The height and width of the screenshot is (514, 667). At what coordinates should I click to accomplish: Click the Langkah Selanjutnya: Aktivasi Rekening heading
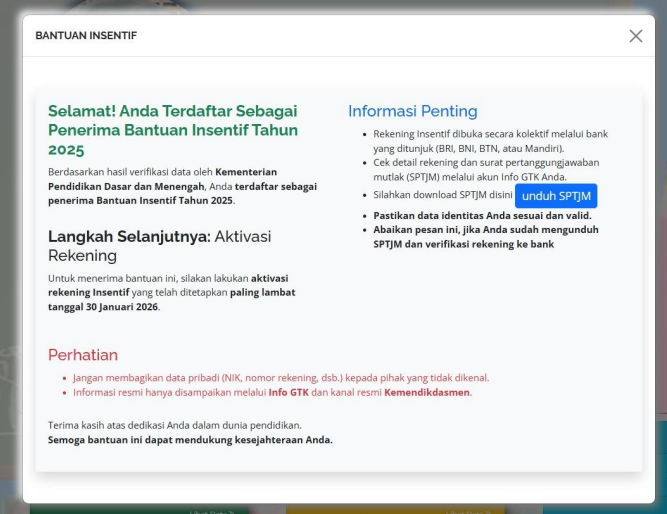[x=160, y=246]
